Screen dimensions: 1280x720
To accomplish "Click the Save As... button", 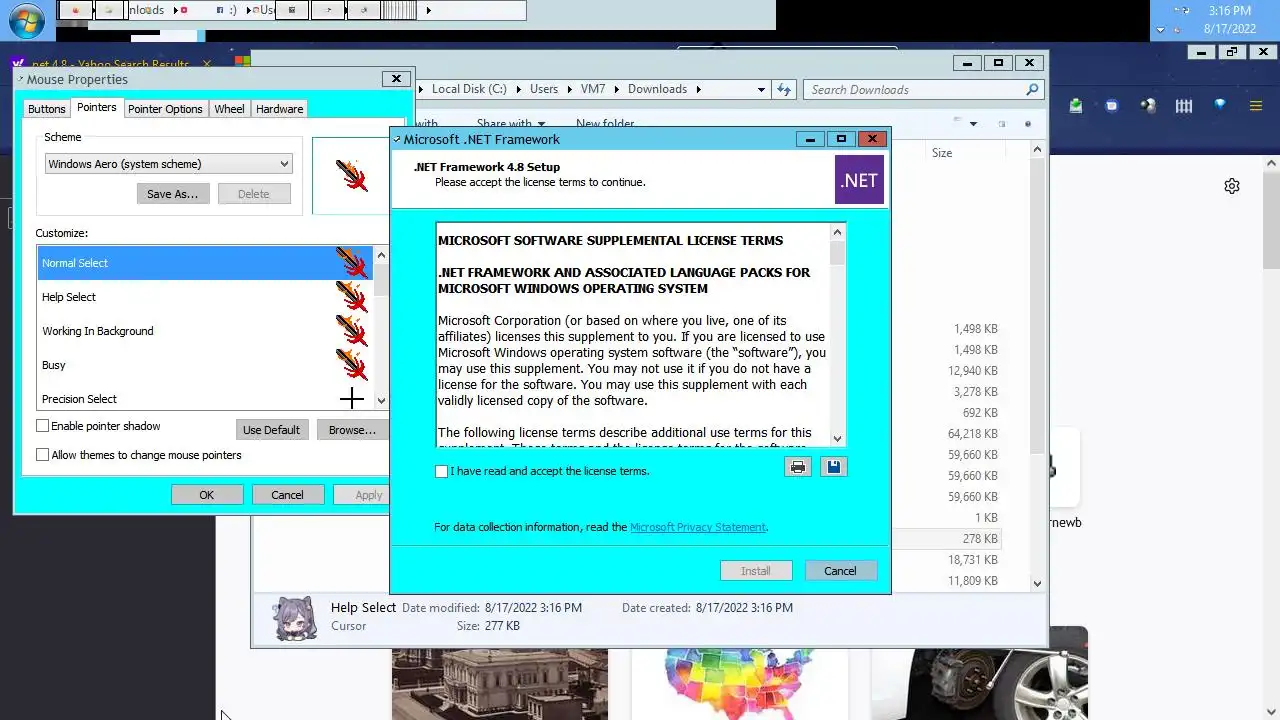I will (x=172, y=194).
